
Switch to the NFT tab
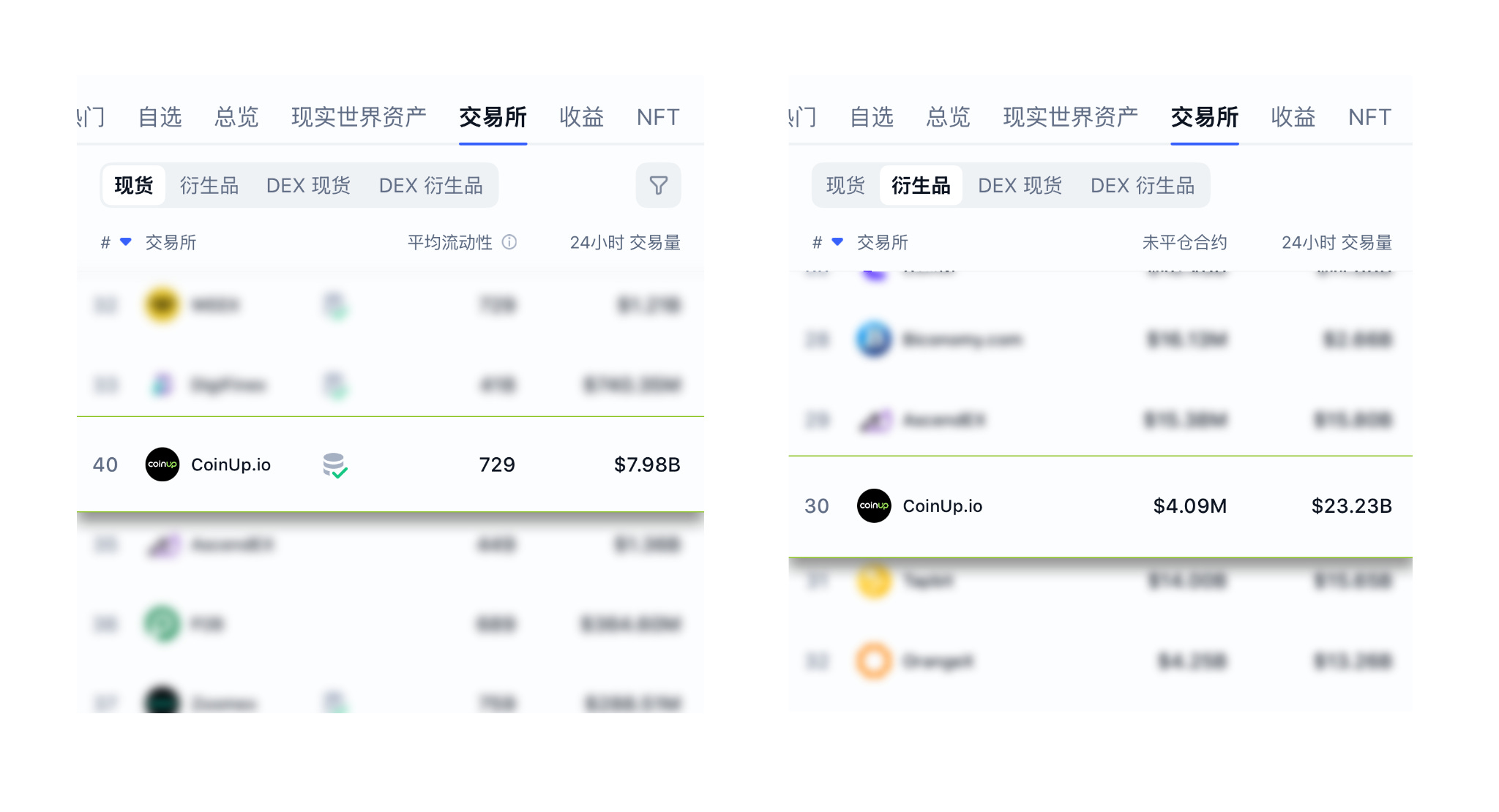coord(657,117)
